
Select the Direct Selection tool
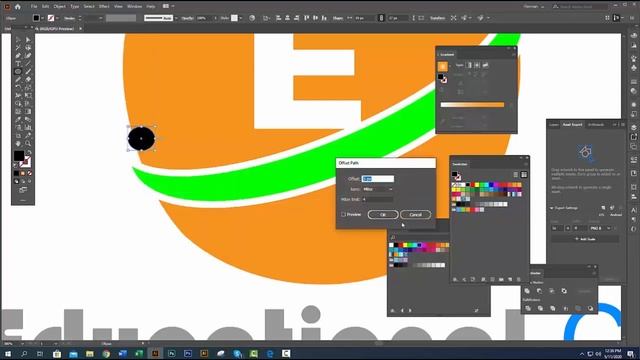(28, 40)
